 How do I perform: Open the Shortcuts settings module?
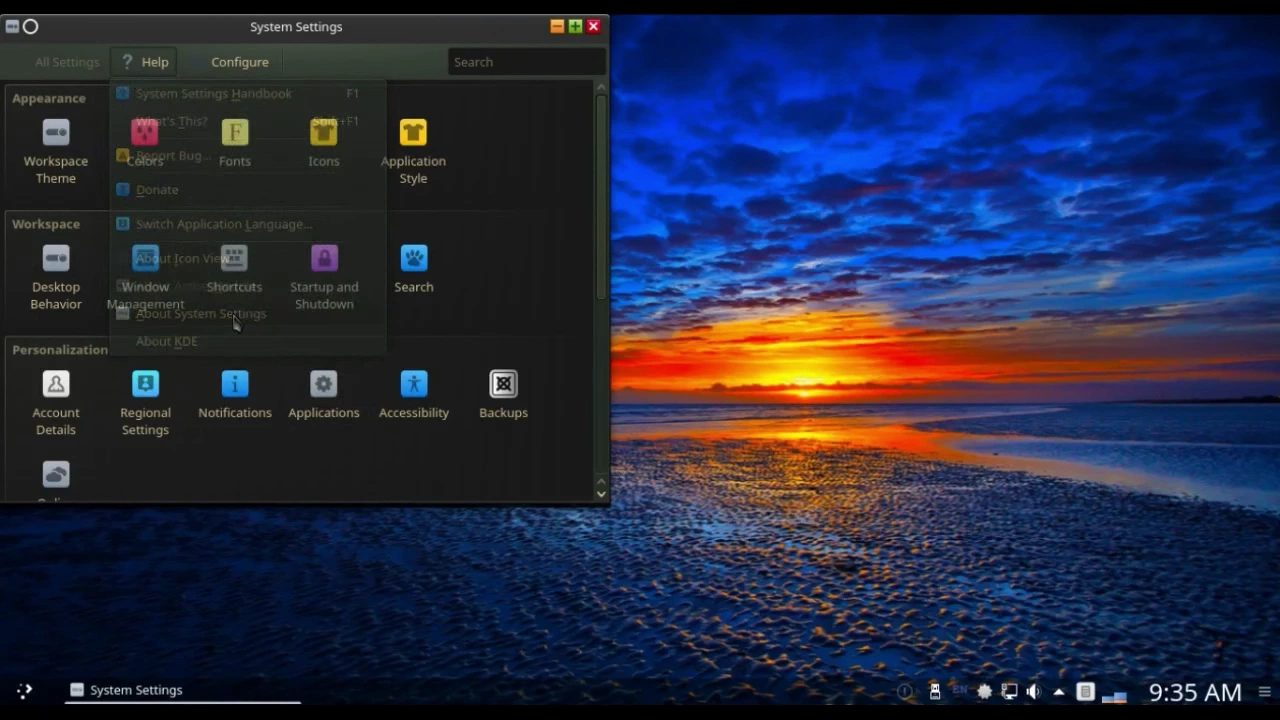click(x=234, y=269)
